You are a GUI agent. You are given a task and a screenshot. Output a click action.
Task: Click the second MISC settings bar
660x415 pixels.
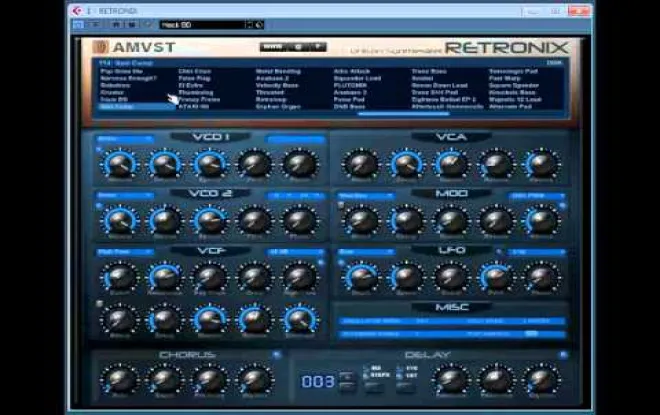[452, 334]
